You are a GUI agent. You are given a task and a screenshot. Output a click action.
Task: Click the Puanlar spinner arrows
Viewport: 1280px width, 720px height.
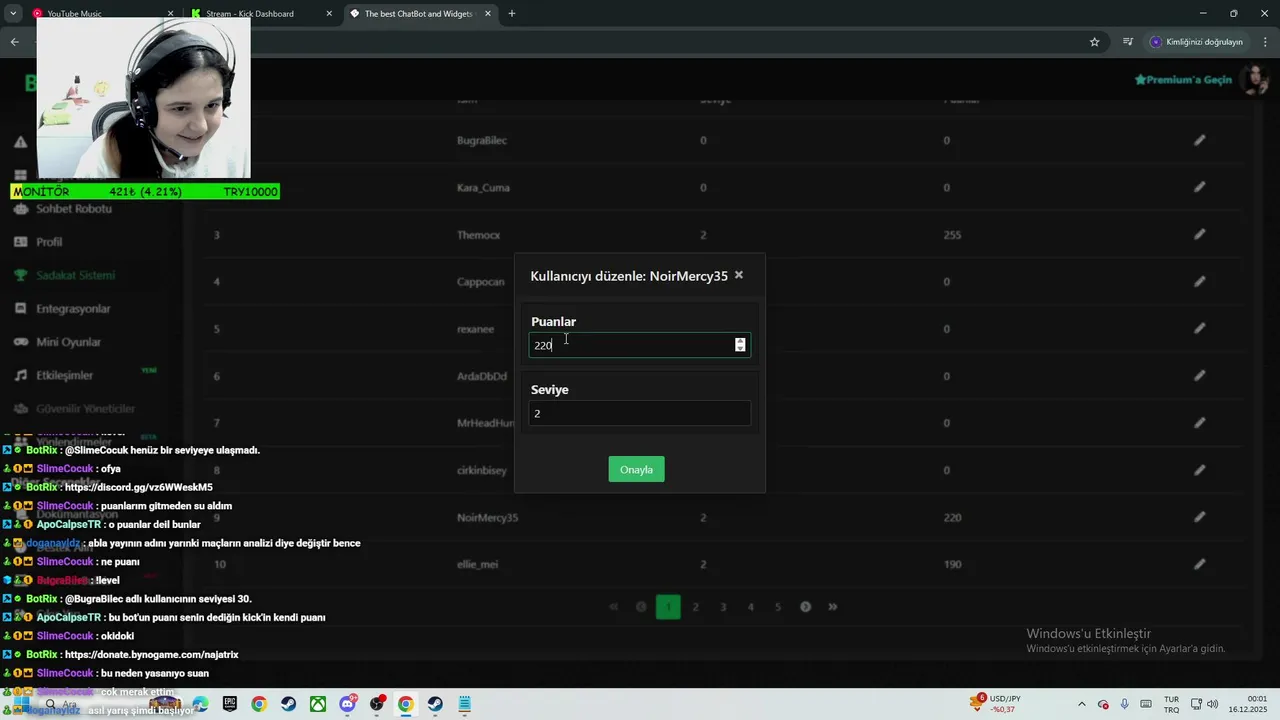point(740,345)
